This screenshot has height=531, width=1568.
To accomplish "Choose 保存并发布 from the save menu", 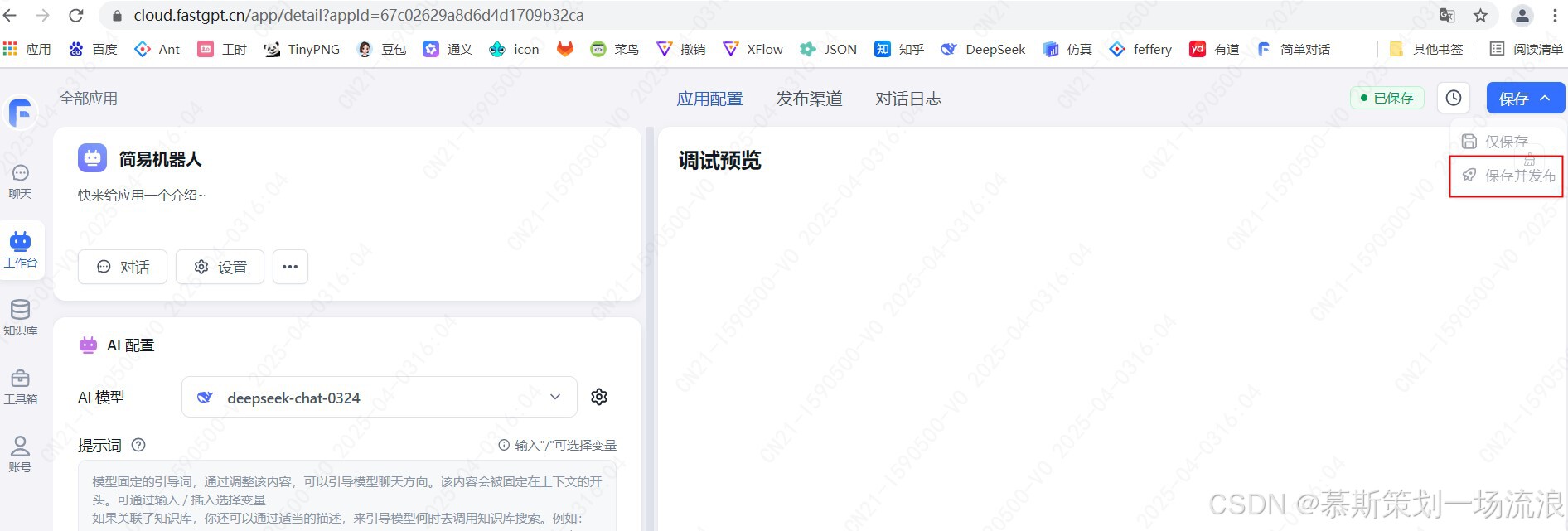I will point(1507,176).
